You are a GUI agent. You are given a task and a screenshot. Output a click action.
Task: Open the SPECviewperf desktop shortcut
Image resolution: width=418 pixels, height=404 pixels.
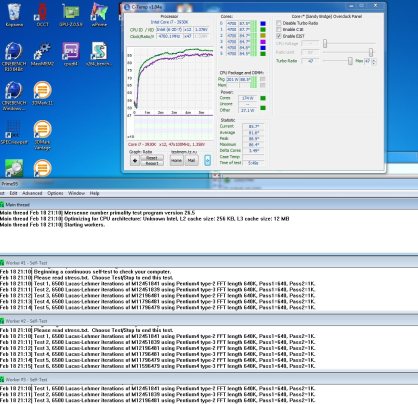tap(14, 133)
